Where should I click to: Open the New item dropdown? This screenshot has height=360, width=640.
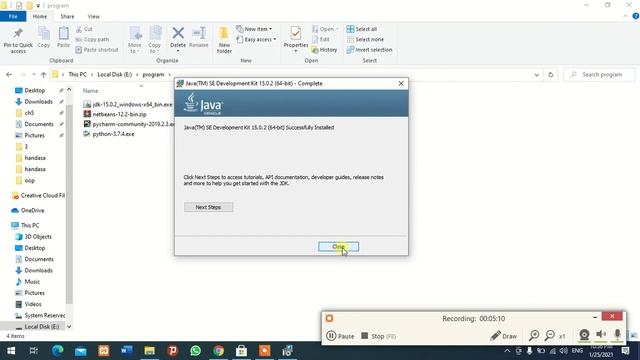(254, 29)
